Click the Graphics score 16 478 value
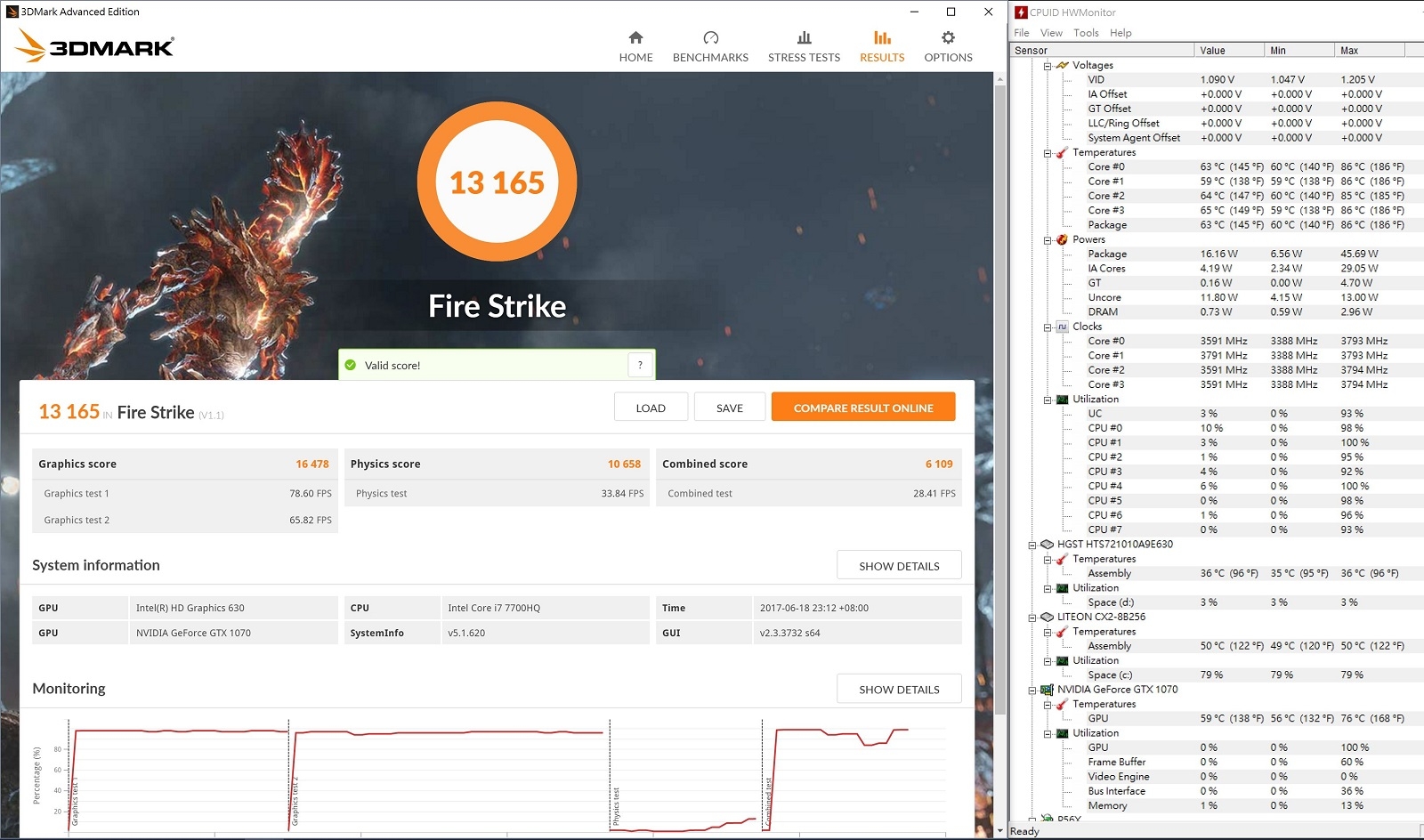This screenshot has width=1424, height=840. tap(312, 464)
